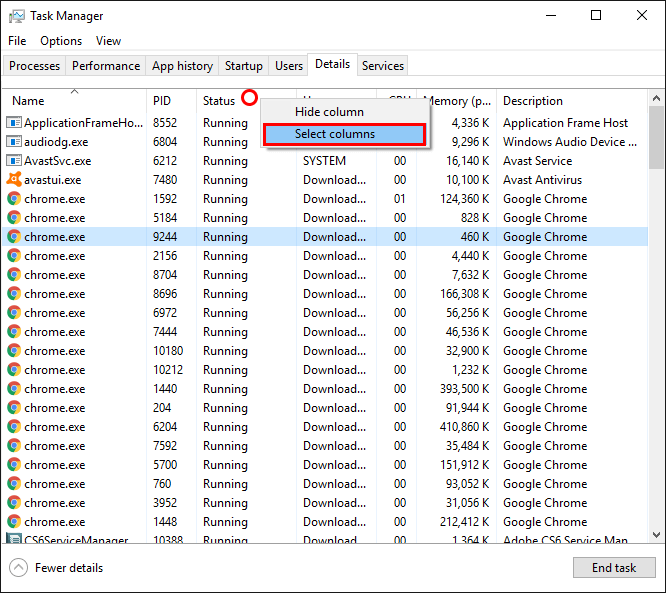
Task: Open the App history tab
Action: [x=182, y=66]
